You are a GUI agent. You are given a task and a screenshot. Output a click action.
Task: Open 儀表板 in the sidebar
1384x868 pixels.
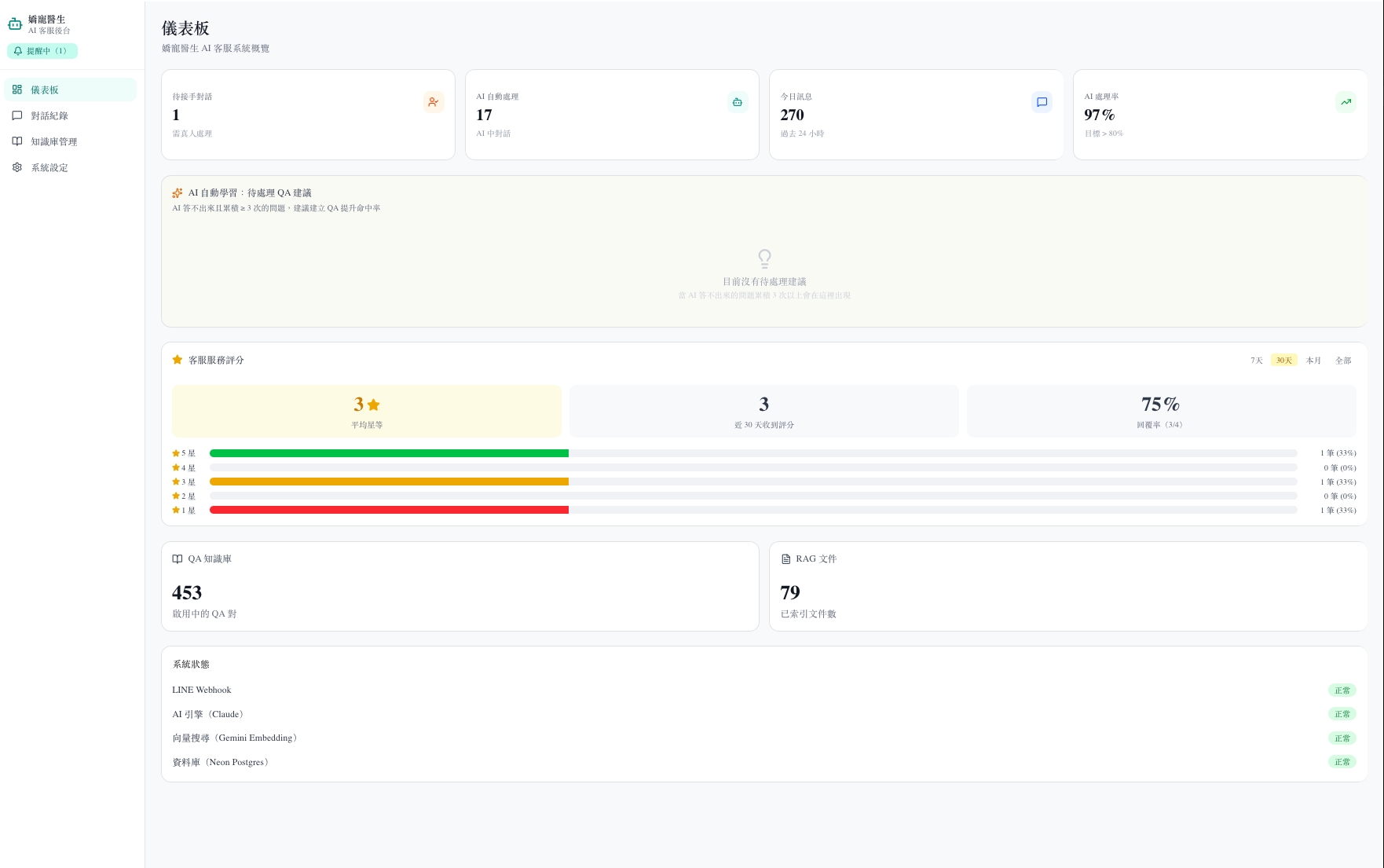pos(71,90)
